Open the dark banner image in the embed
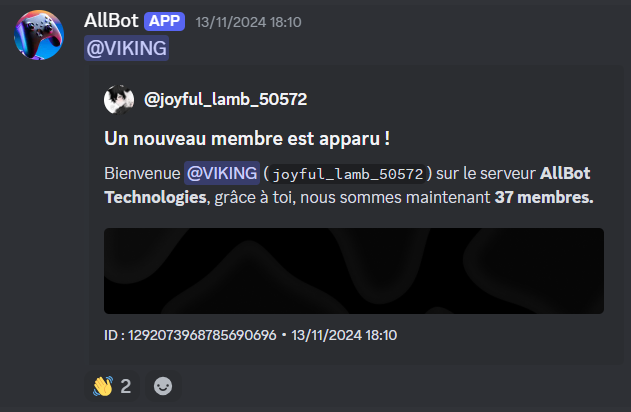This screenshot has height=412, width=631. (354, 271)
